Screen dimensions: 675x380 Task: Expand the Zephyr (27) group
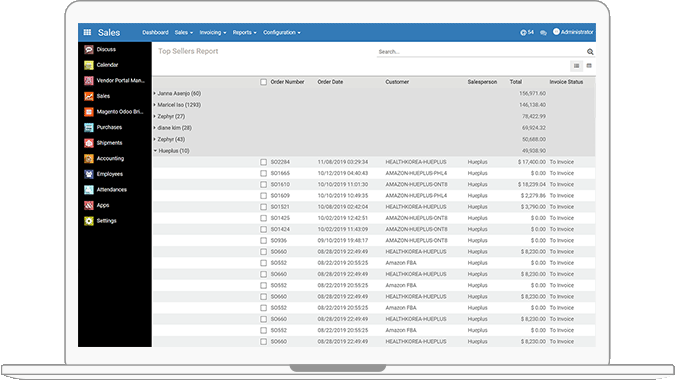tap(170, 117)
